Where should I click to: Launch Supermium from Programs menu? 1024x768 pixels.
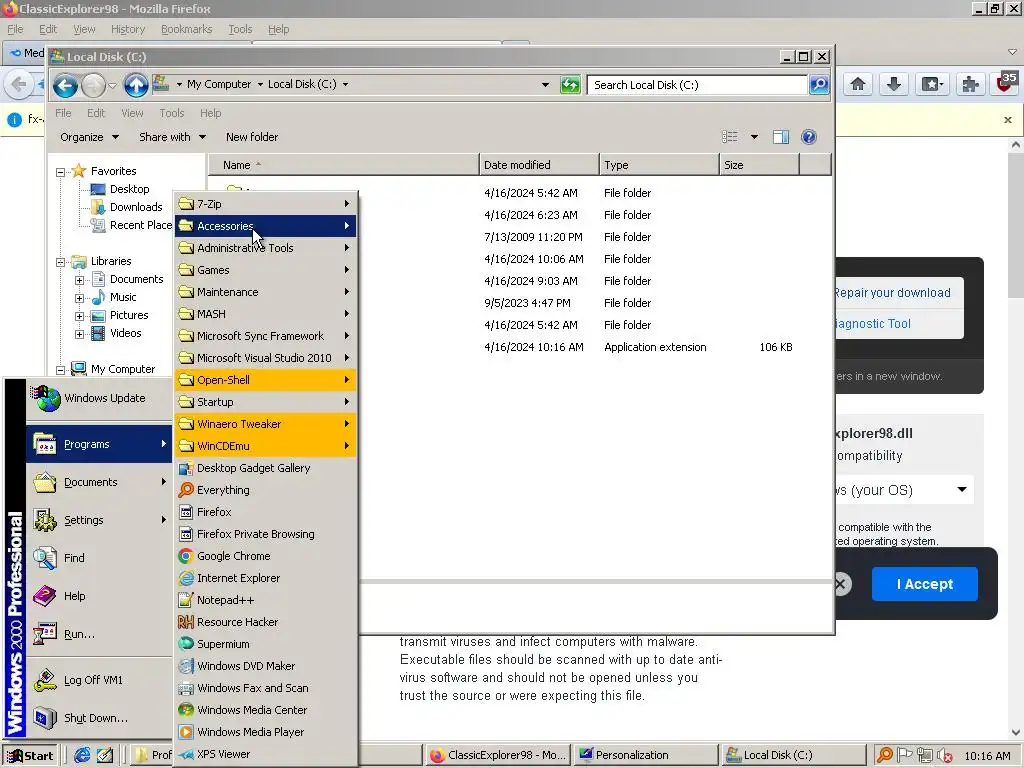(266, 644)
